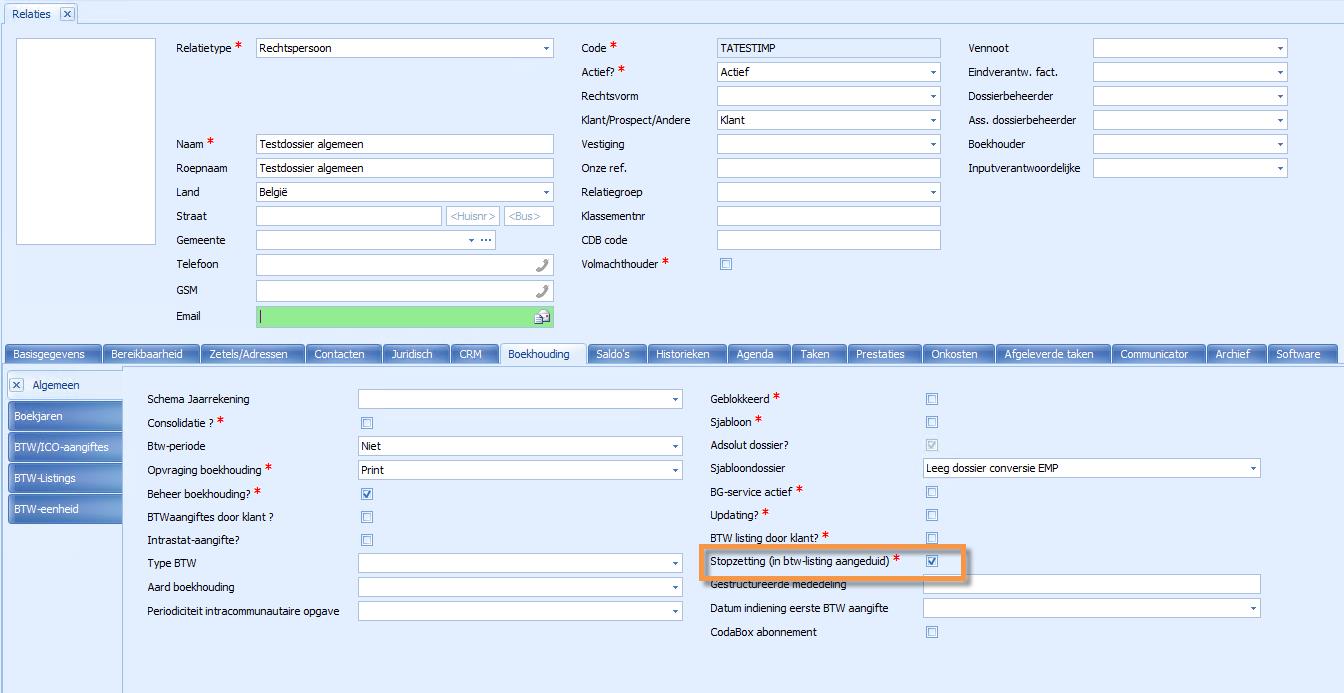Enable the CodaBox abonnement checkbox
The width and height of the screenshot is (1344, 693).
(x=932, y=632)
